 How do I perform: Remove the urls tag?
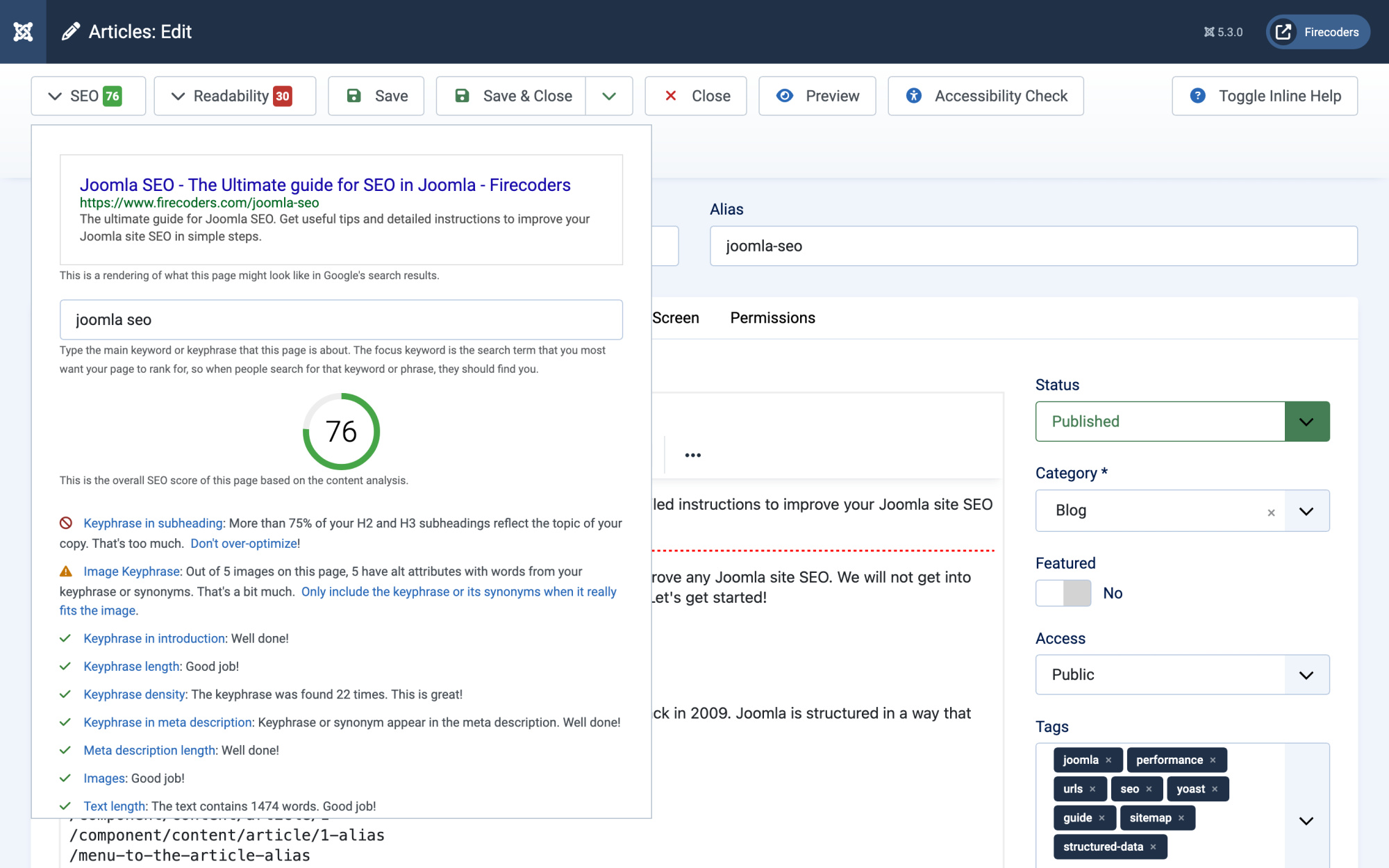[x=1092, y=789]
